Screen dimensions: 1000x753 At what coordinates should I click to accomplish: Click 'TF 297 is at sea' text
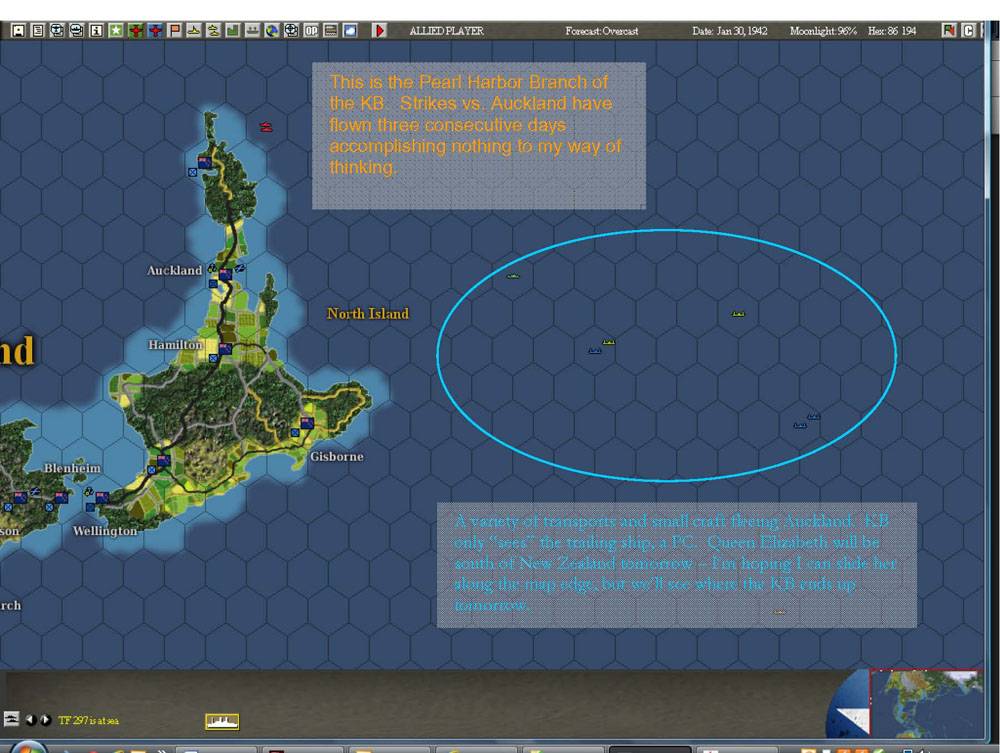(88, 720)
